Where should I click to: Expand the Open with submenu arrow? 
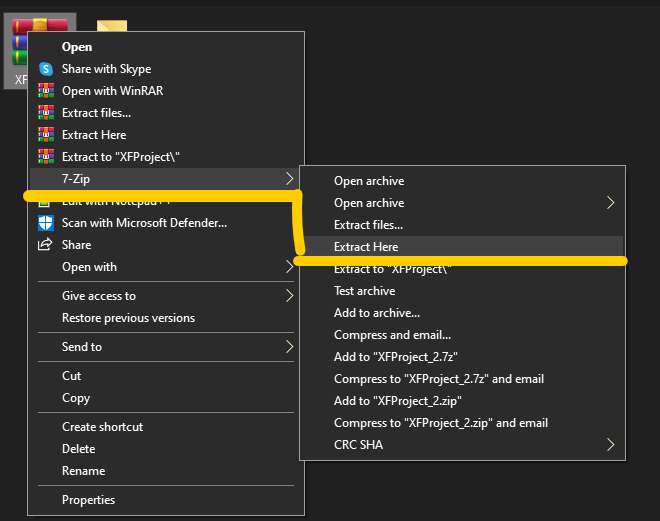[289, 266]
